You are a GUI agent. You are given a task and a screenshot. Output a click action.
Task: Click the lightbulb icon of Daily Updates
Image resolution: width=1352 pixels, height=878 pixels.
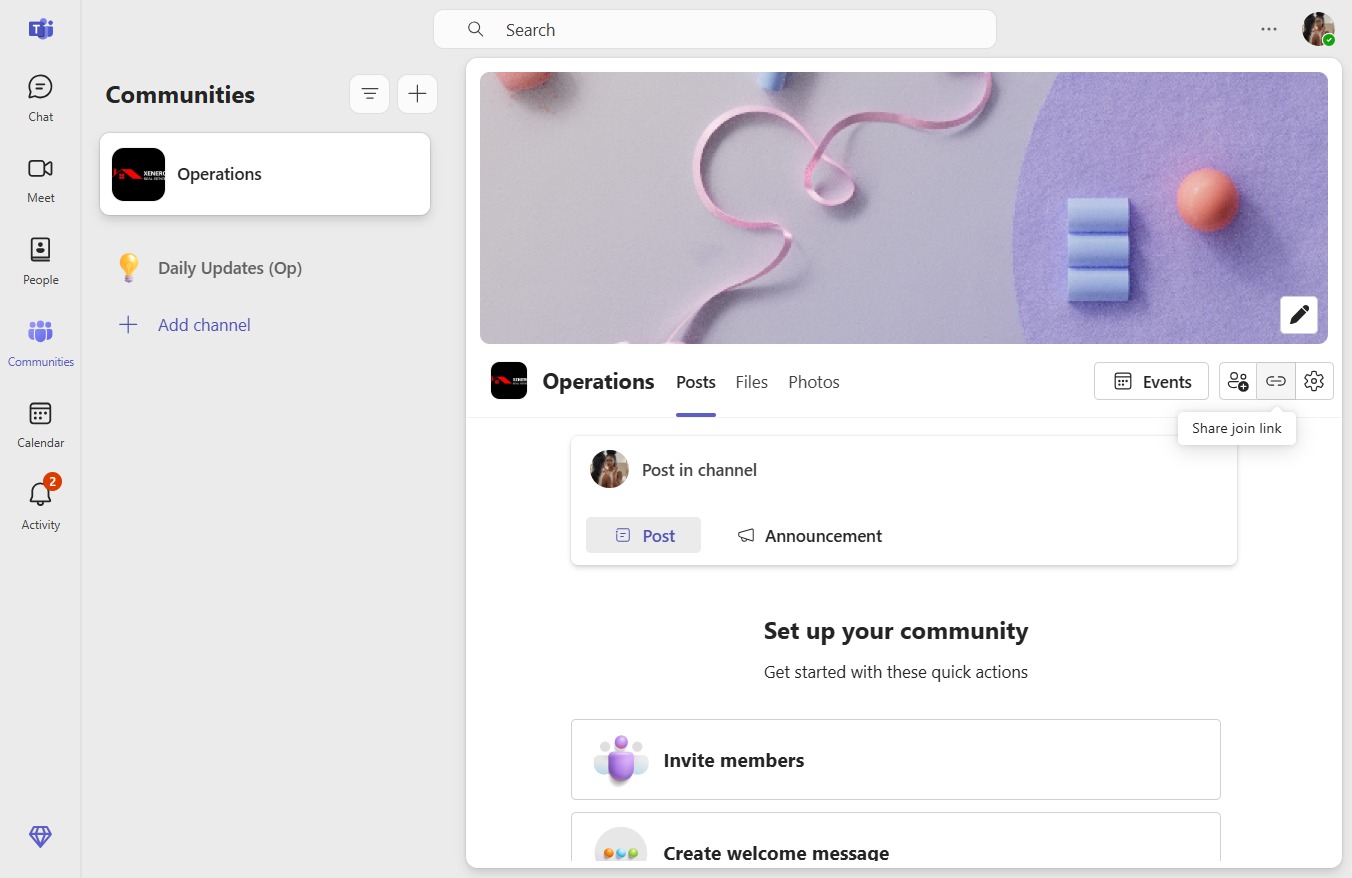pyautogui.click(x=128, y=268)
